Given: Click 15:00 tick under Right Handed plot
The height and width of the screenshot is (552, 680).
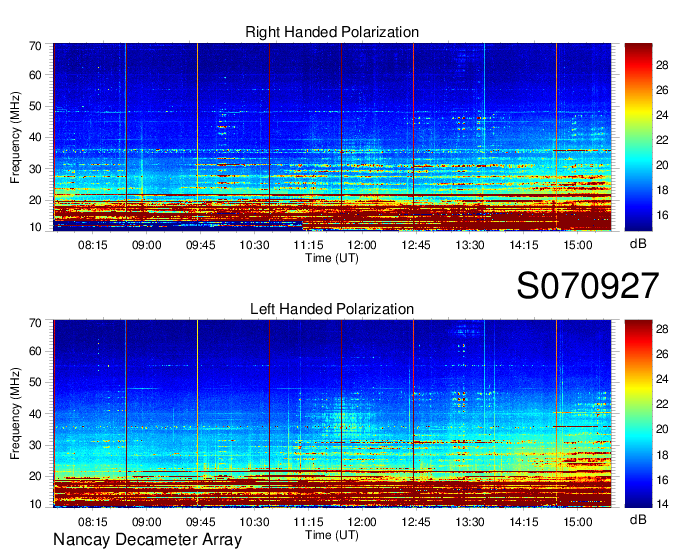Looking at the screenshot, I should pos(578,245).
